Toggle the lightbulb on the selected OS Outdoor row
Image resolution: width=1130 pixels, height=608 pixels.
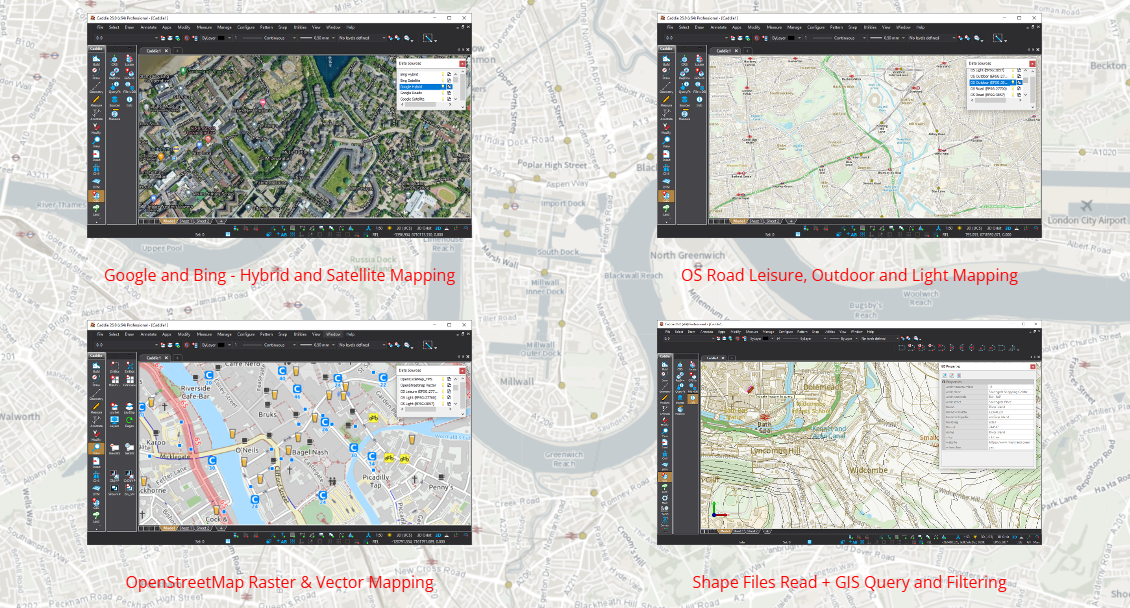(x=1013, y=83)
